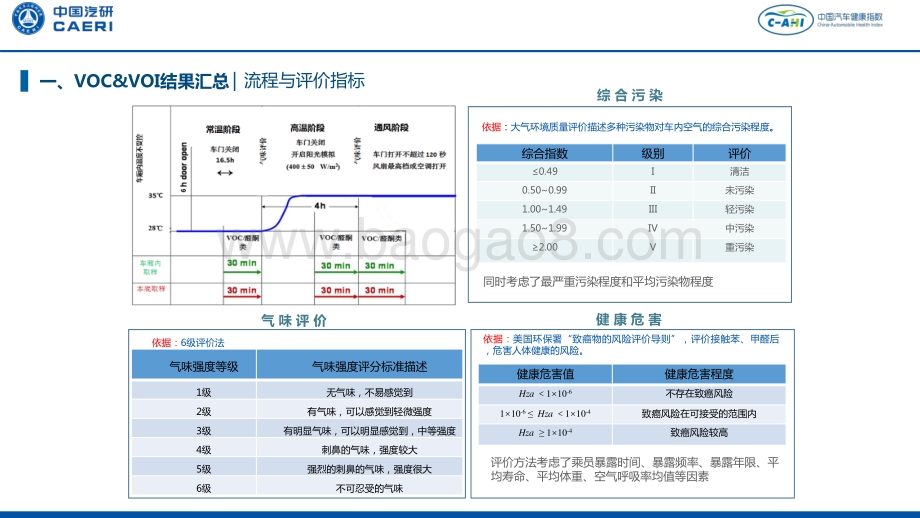This screenshot has width=920, height=518.
Task: Click the 评价方法考虑了乘员暴露时间 paragraph
Action: pos(635,469)
